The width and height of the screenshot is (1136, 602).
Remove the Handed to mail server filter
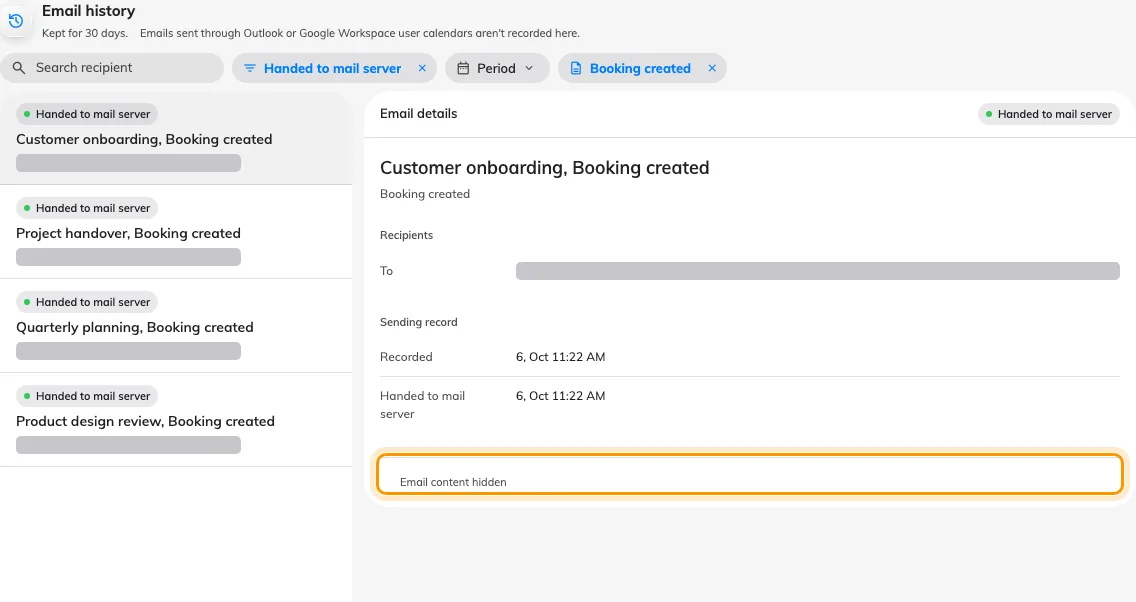422,68
